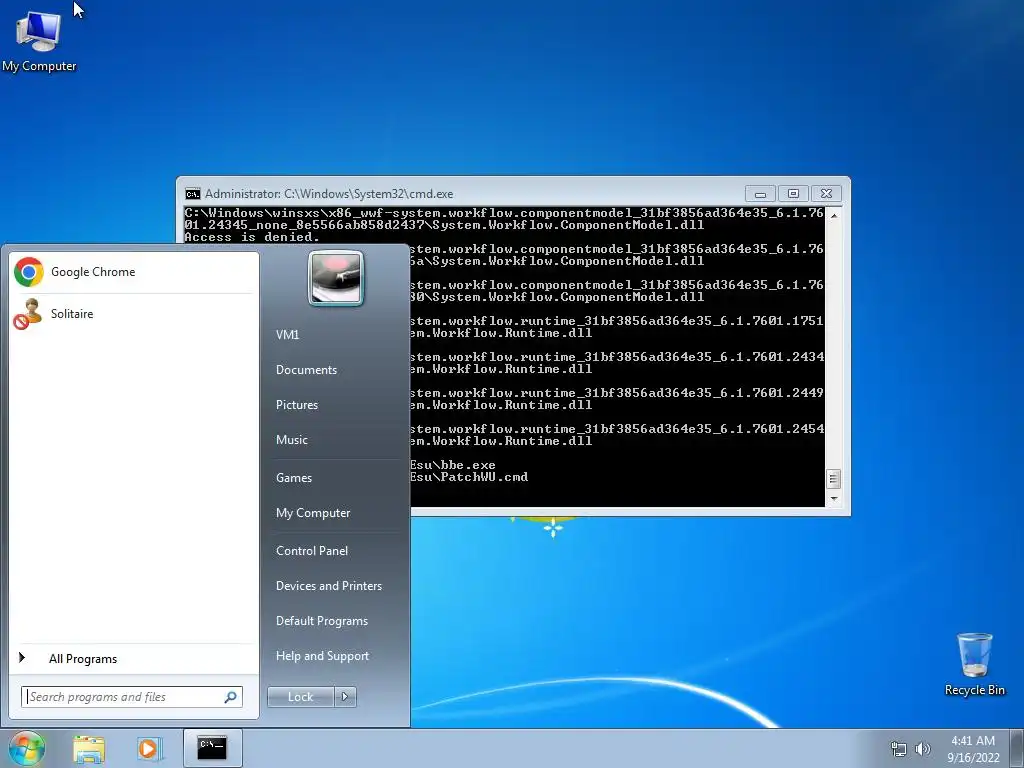
Task: Click the 'Esu\bbe.exe' line in cmd
Action: coord(453,466)
